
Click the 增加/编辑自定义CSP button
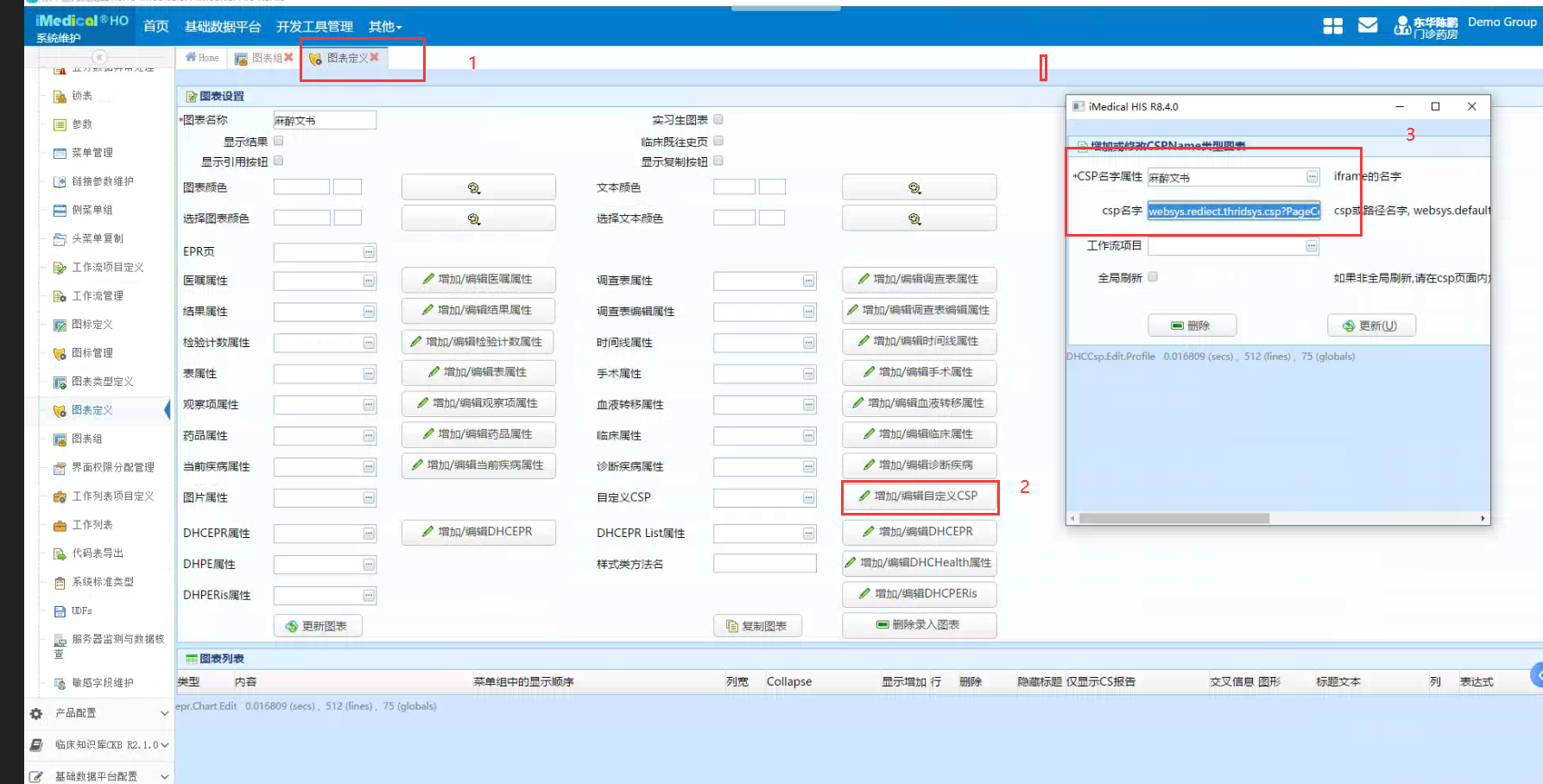point(920,496)
